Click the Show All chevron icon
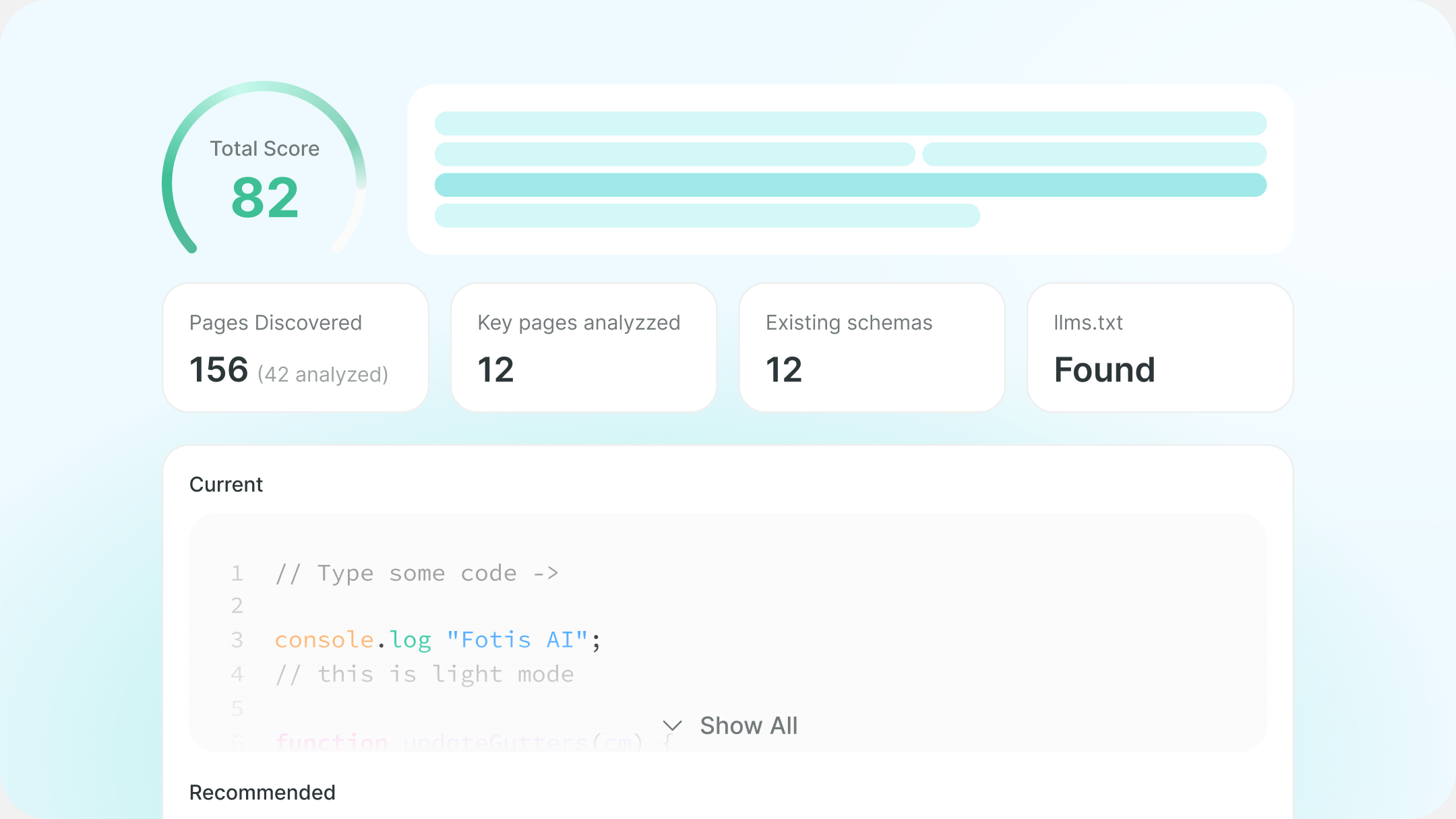The height and width of the screenshot is (819, 1456). tap(672, 726)
